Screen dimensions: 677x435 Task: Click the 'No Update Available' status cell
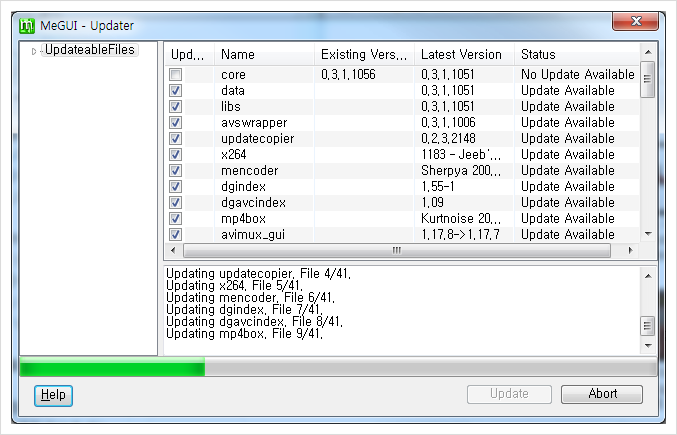pyautogui.click(x=578, y=75)
